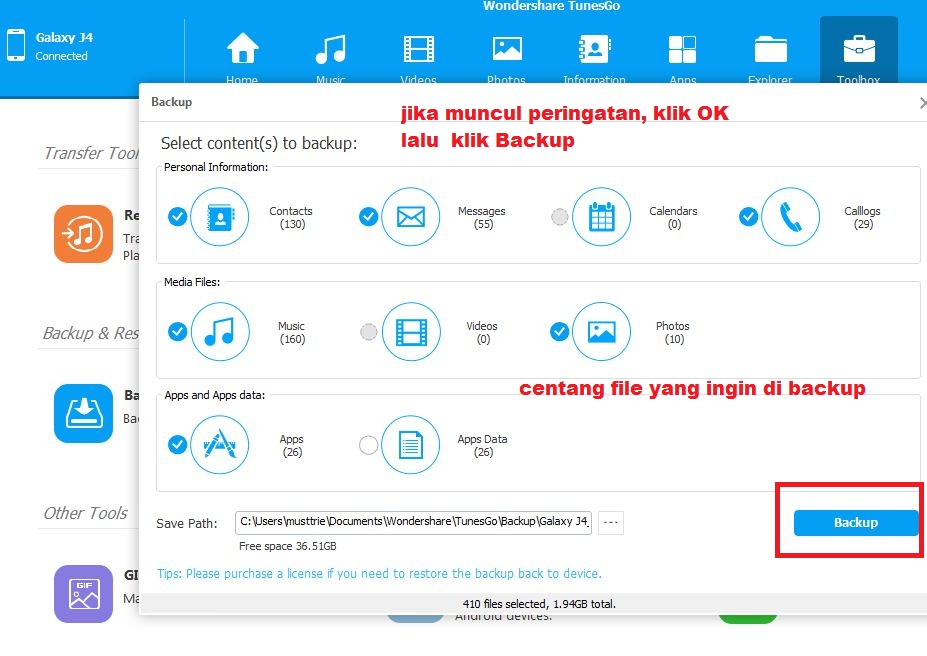Uncheck the Contacts checkbox
This screenshot has width=927, height=656.
177,217
